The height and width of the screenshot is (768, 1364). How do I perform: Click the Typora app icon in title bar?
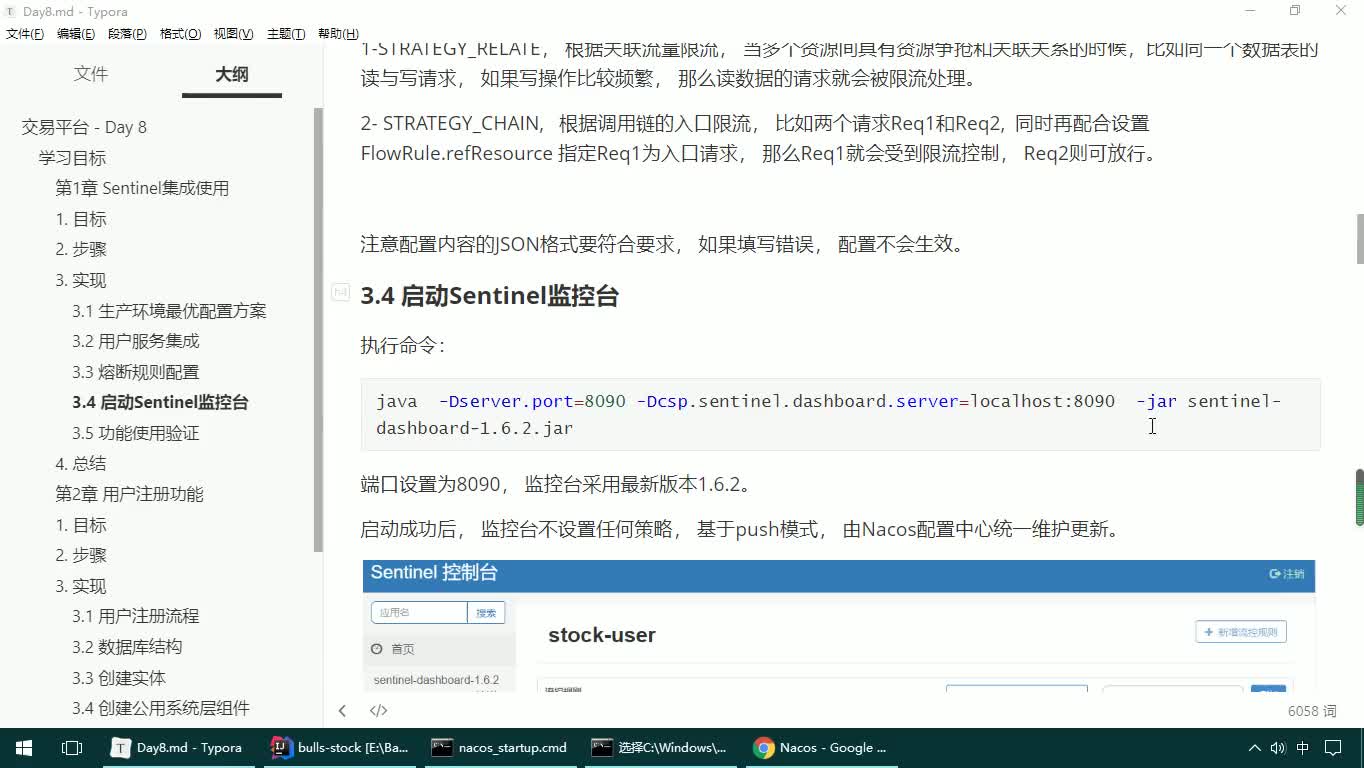tap(10, 11)
